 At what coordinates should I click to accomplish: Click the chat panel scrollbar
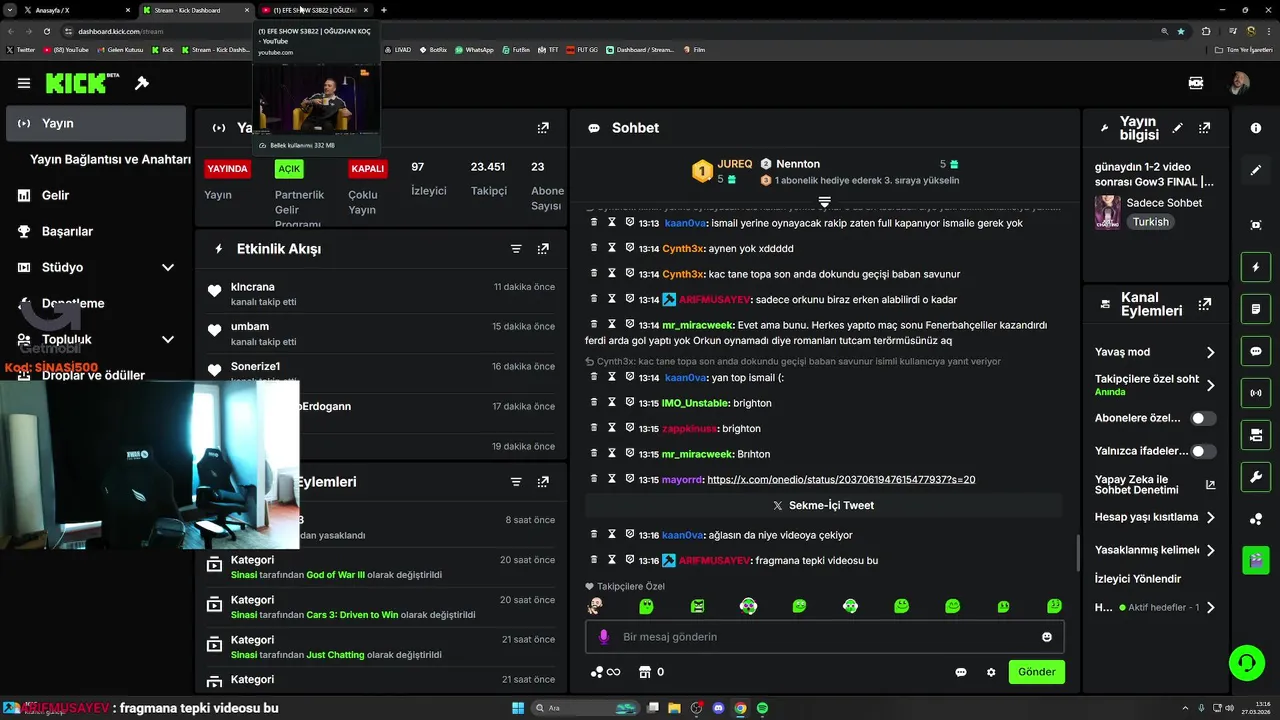pos(1077,552)
